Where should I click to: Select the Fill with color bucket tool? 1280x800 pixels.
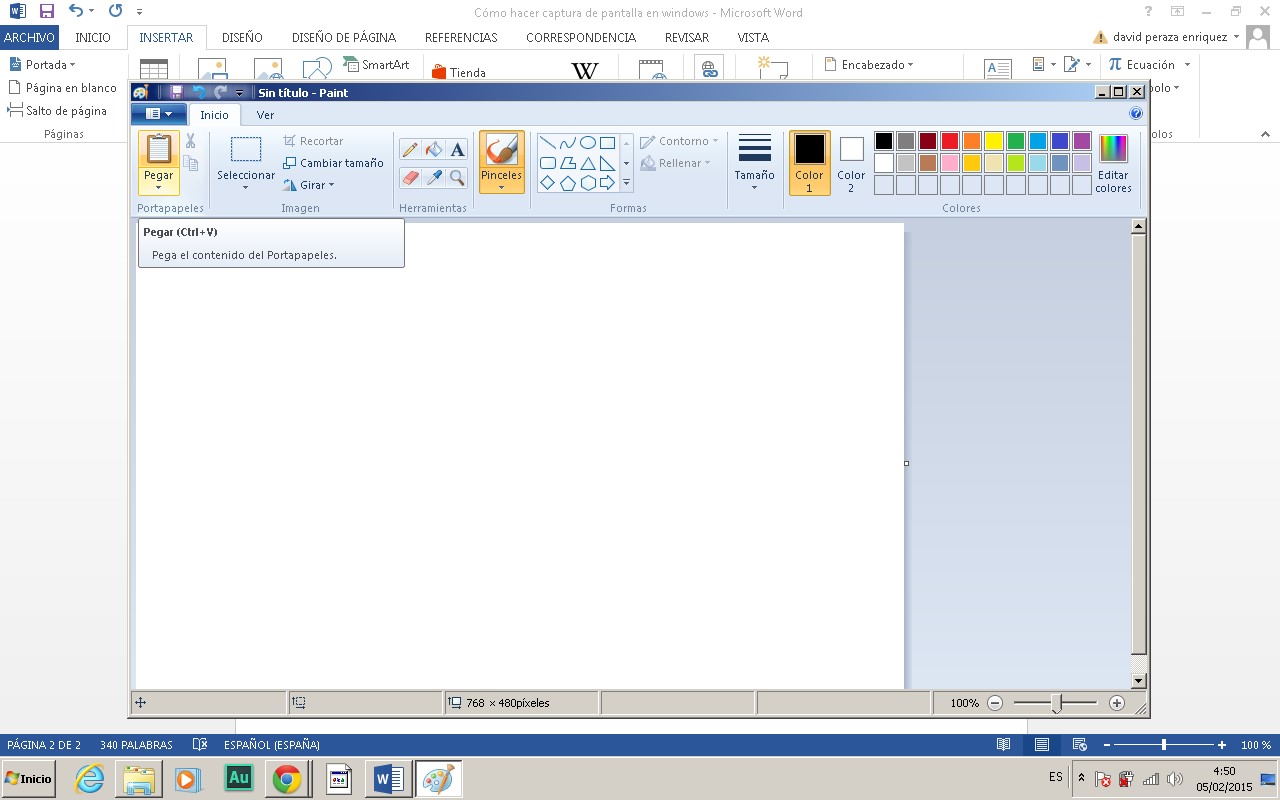[x=433, y=150]
